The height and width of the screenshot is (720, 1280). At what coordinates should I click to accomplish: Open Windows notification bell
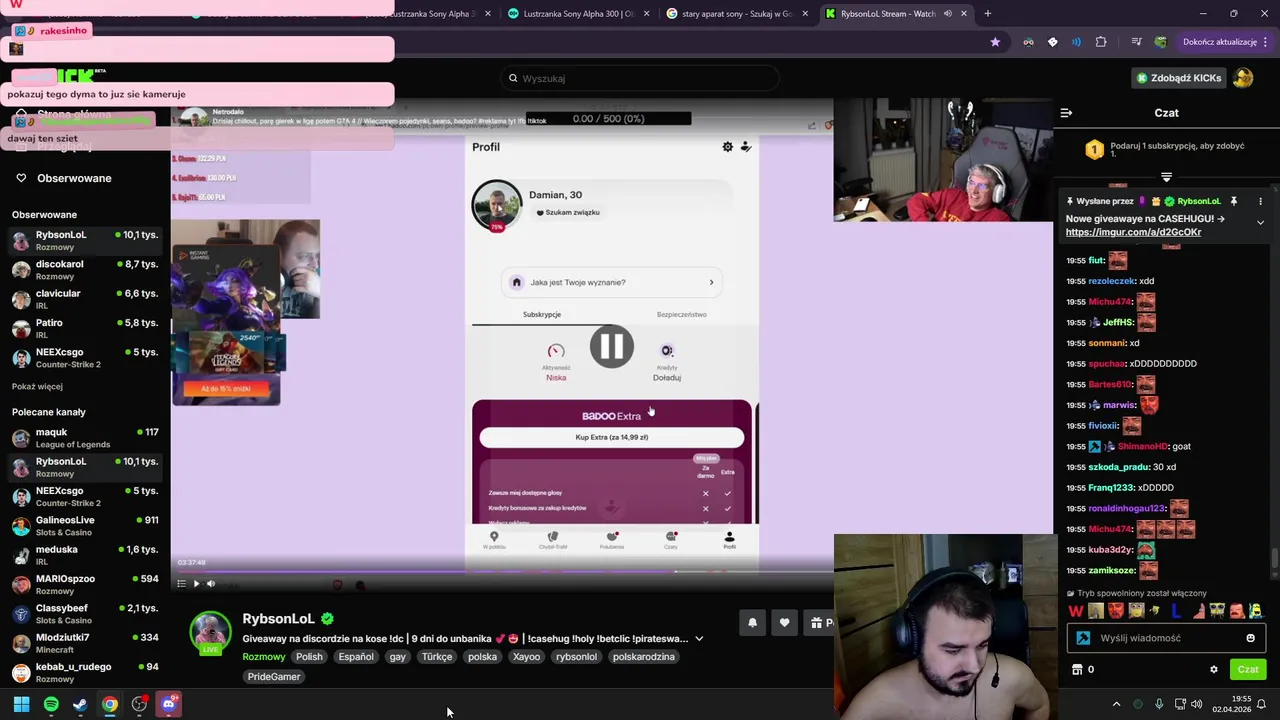1261,704
